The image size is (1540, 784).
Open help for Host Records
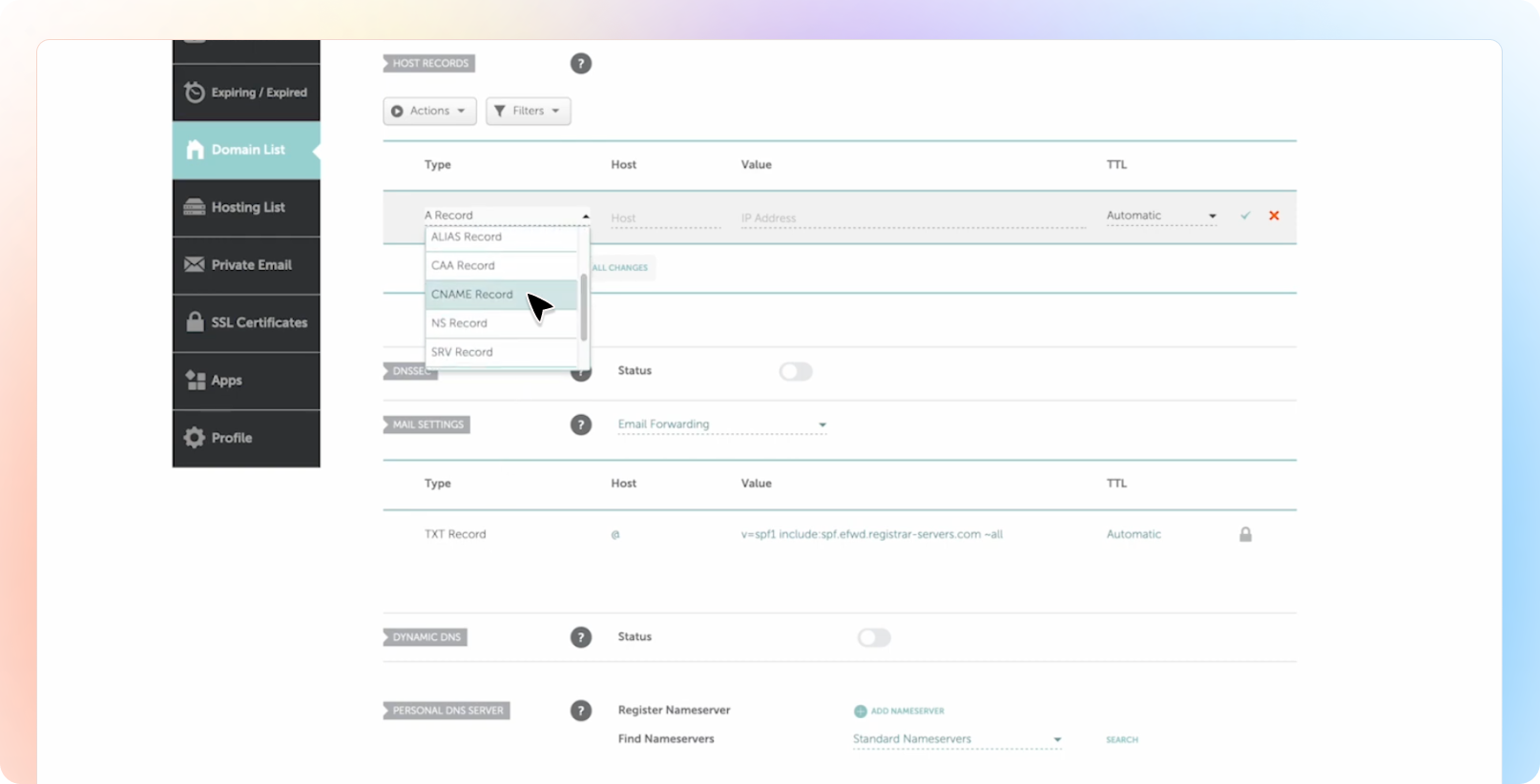point(581,64)
